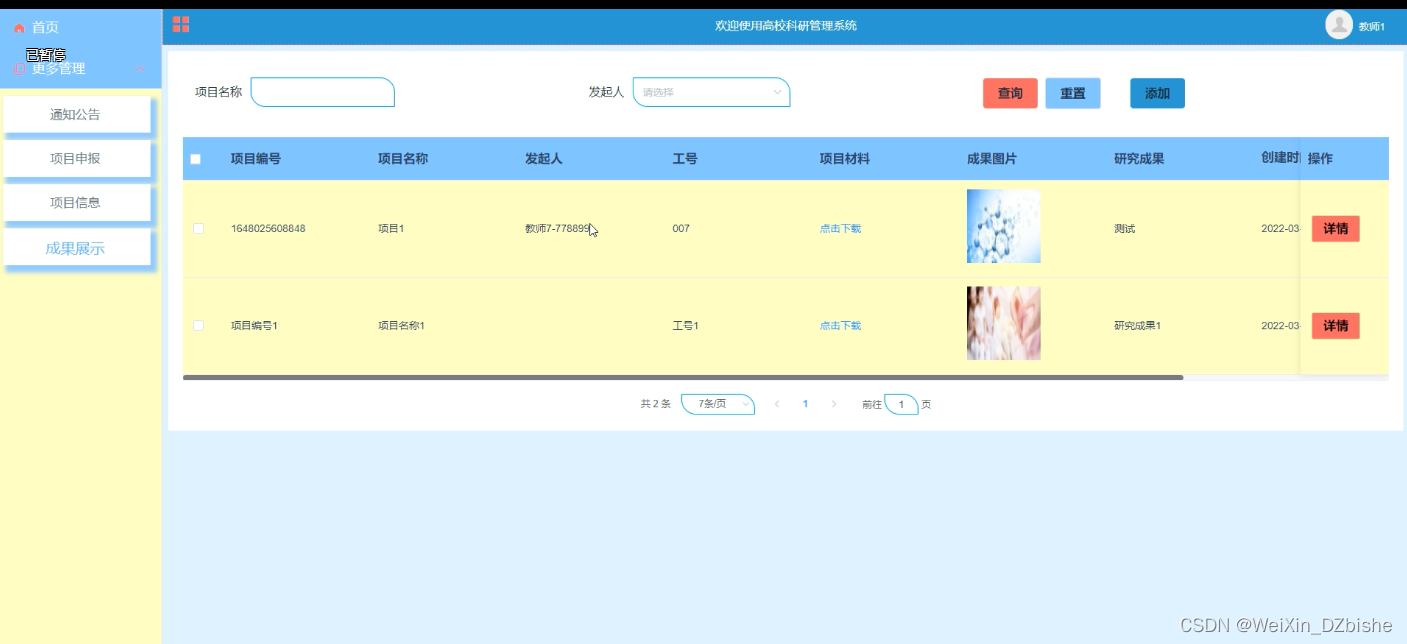1407x644 pixels.
Task: Click 点击下载 link in 项目1 row
Action: (x=840, y=228)
